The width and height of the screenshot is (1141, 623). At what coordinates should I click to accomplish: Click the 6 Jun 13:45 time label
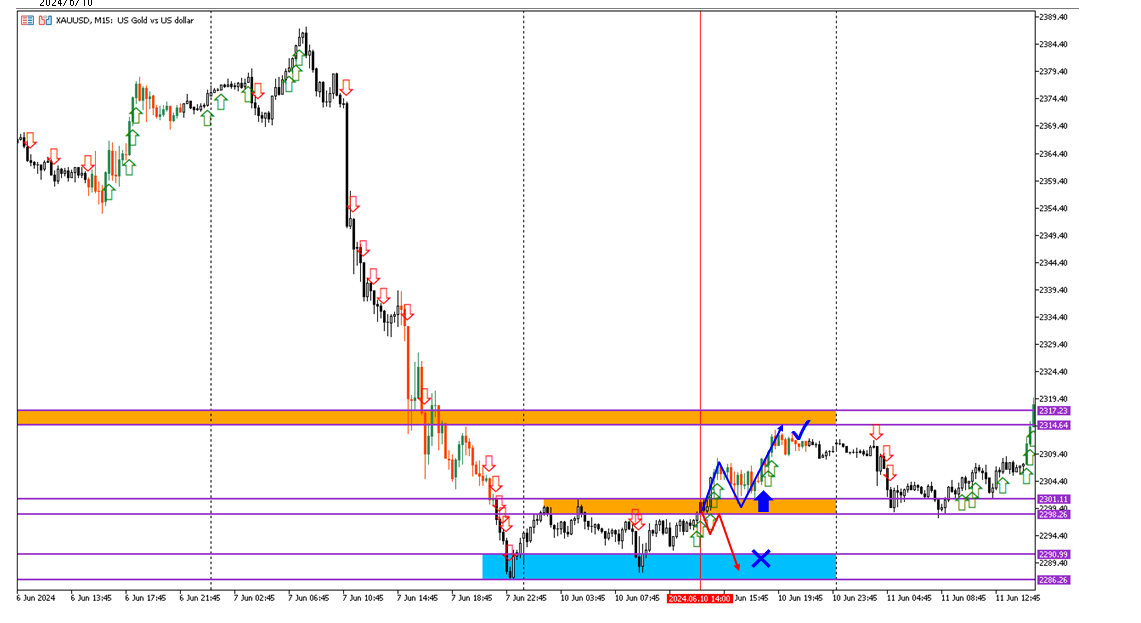pos(91,598)
